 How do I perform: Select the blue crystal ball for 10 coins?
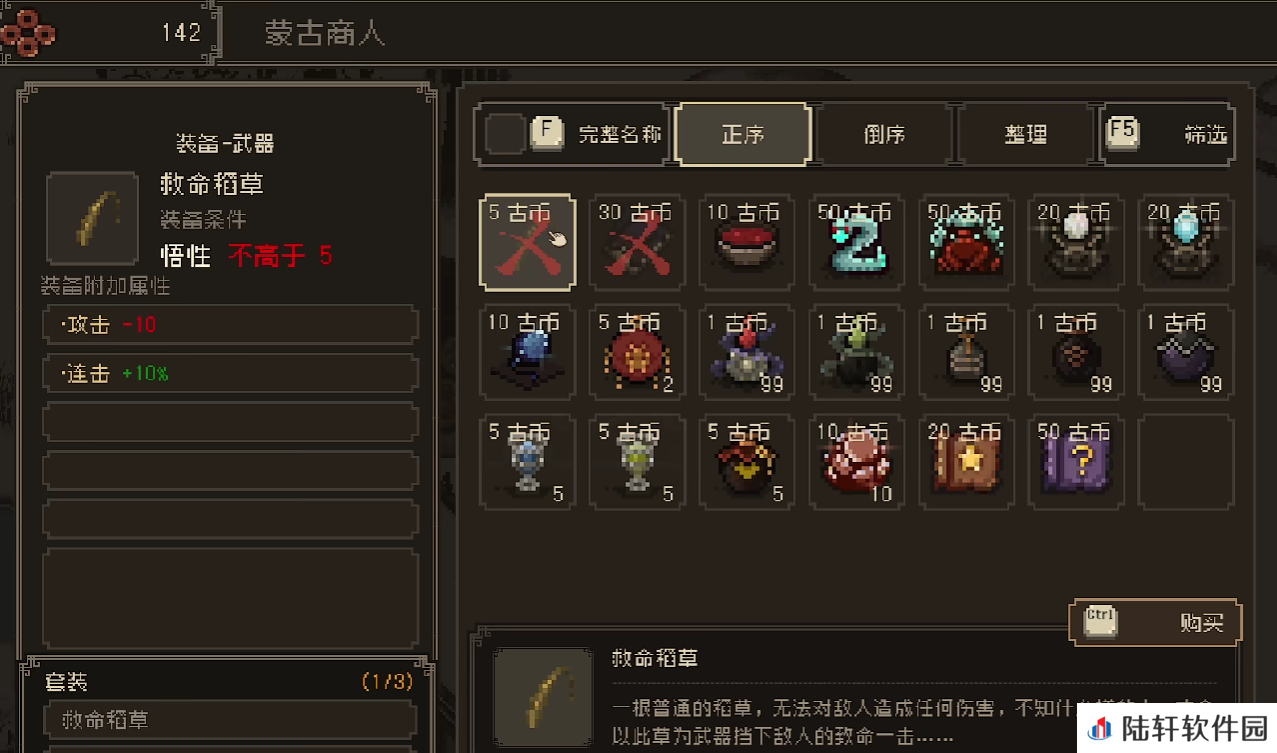click(x=527, y=353)
